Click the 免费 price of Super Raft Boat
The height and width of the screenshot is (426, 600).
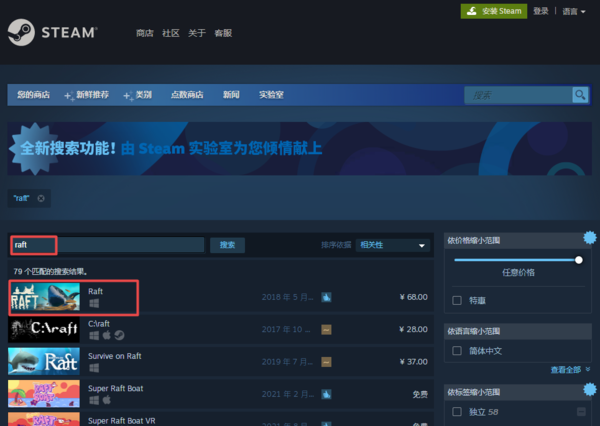pyautogui.click(x=420, y=394)
